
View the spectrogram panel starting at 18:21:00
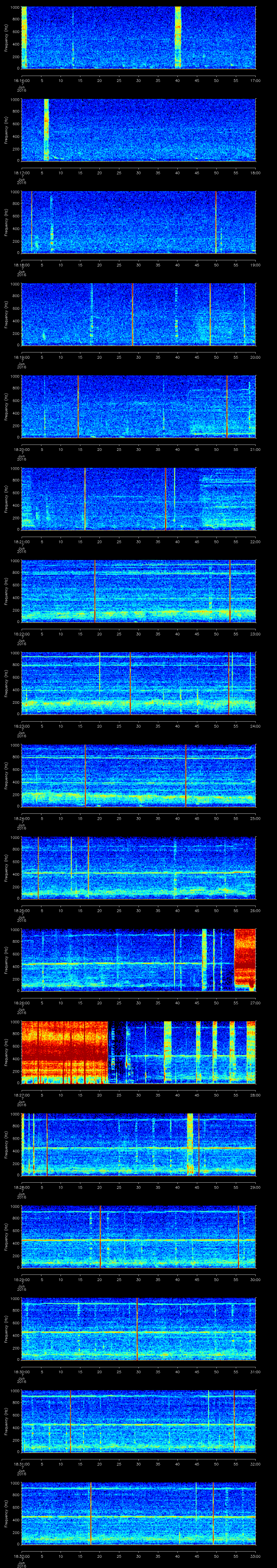tap(138, 499)
